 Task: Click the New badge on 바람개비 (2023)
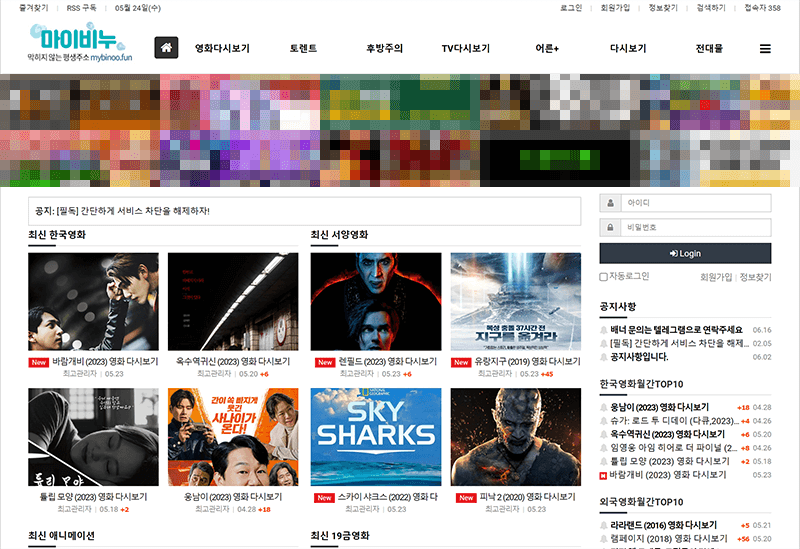[x=39, y=362]
